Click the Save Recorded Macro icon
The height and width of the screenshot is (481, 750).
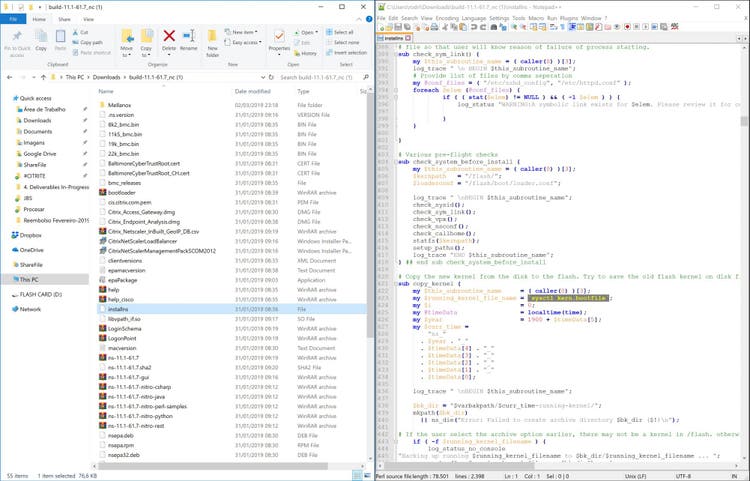[x=664, y=27]
